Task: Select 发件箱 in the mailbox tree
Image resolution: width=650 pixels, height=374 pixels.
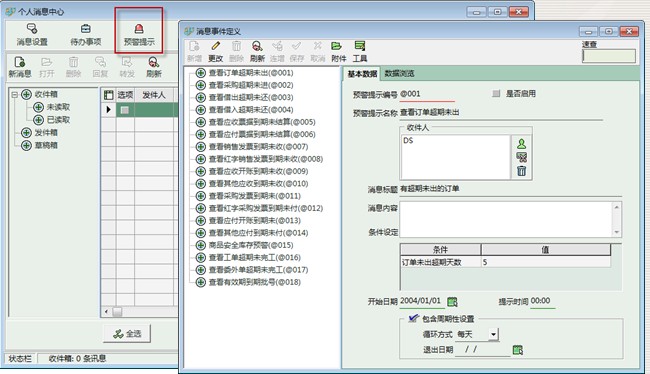Action: click(x=46, y=133)
